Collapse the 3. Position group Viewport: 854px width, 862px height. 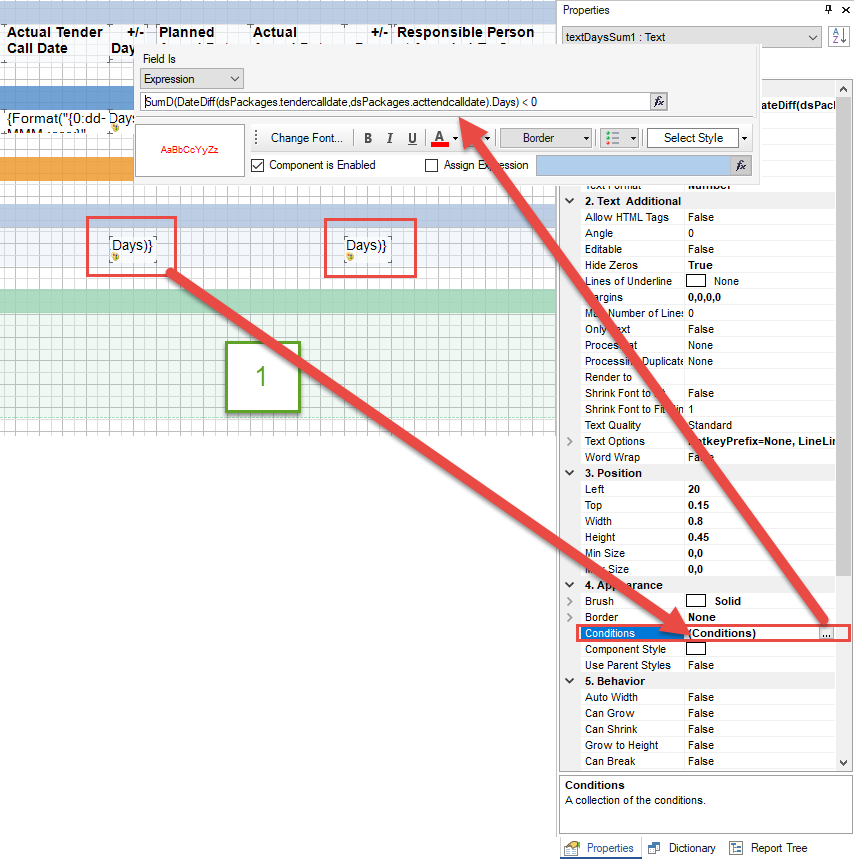[x=570, y=473]
